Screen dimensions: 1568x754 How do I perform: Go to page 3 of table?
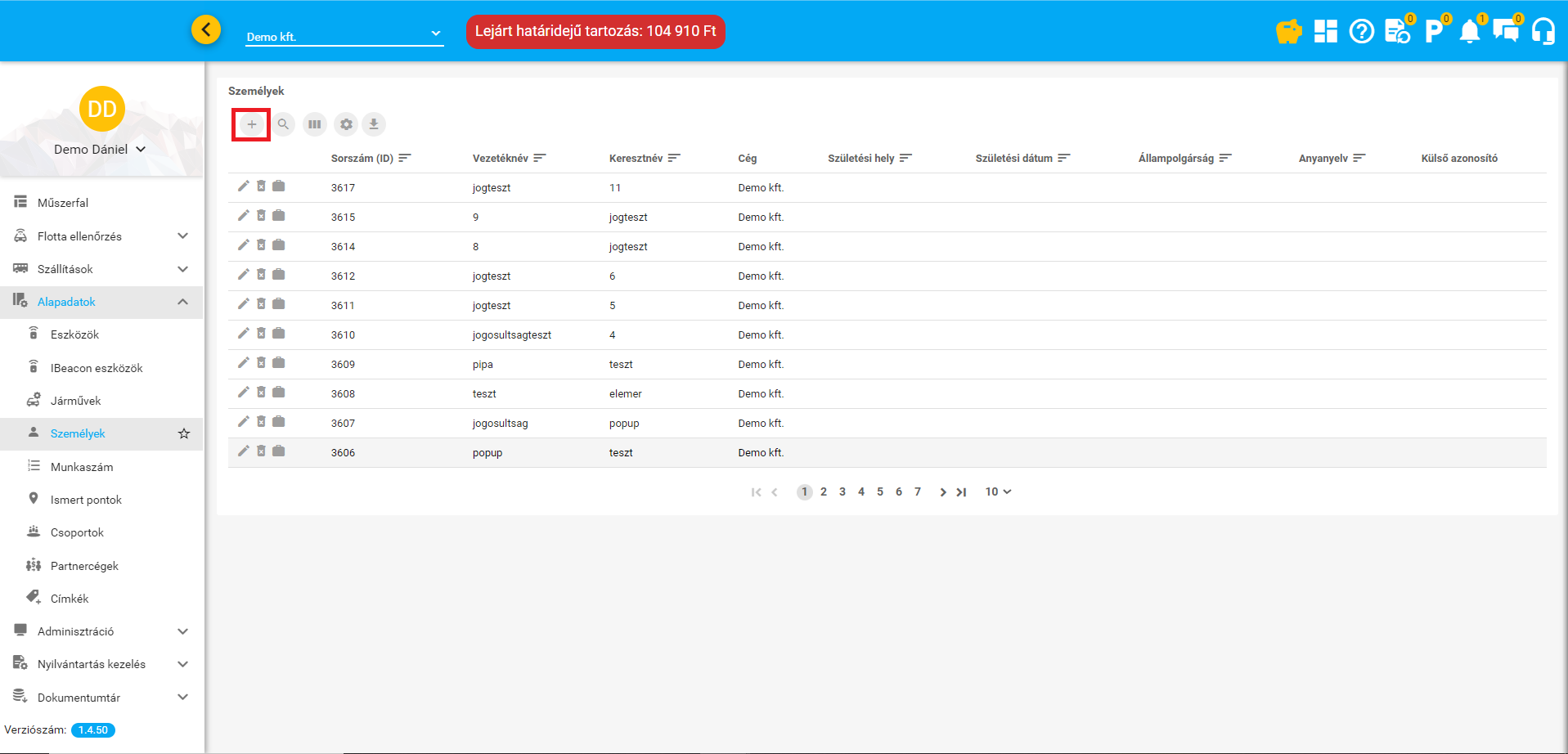point(842,491)
